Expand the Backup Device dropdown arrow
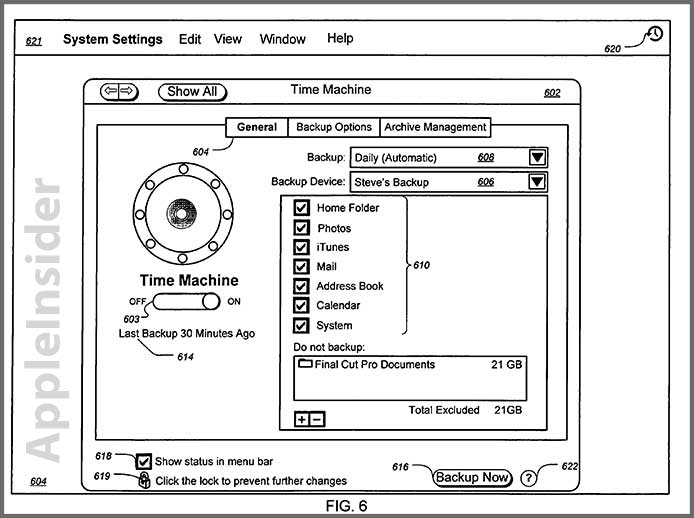 coord(537,182)
